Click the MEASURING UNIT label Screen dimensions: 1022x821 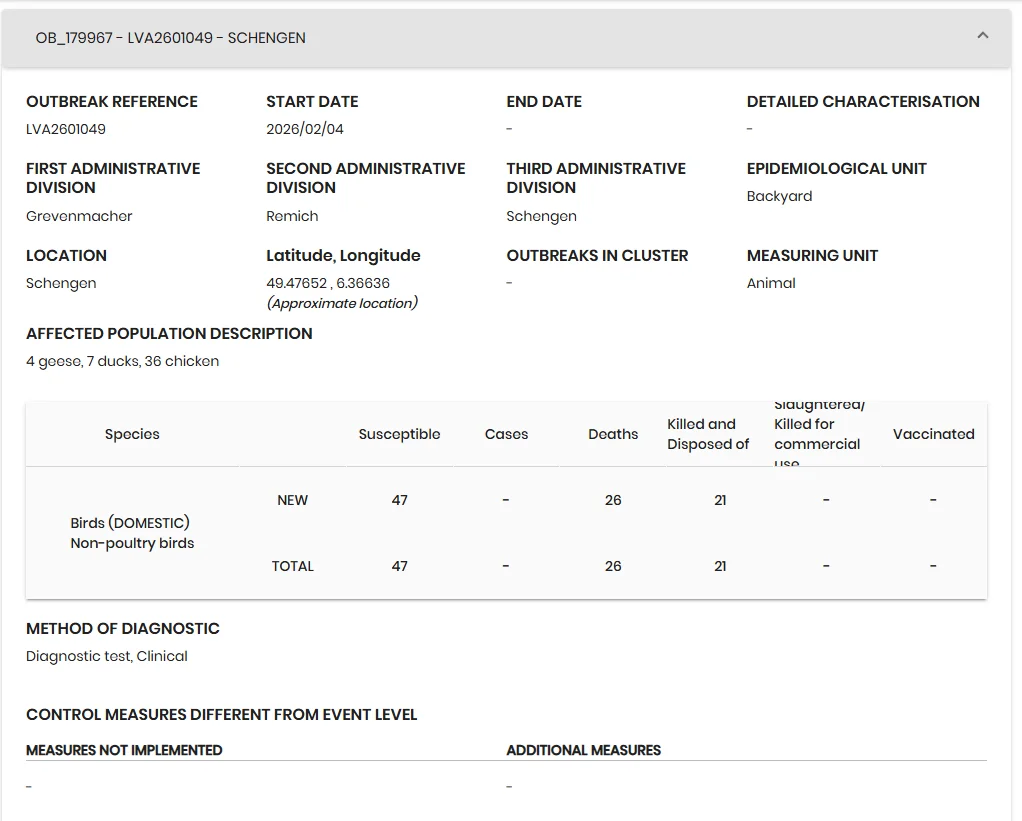point(812,255)
